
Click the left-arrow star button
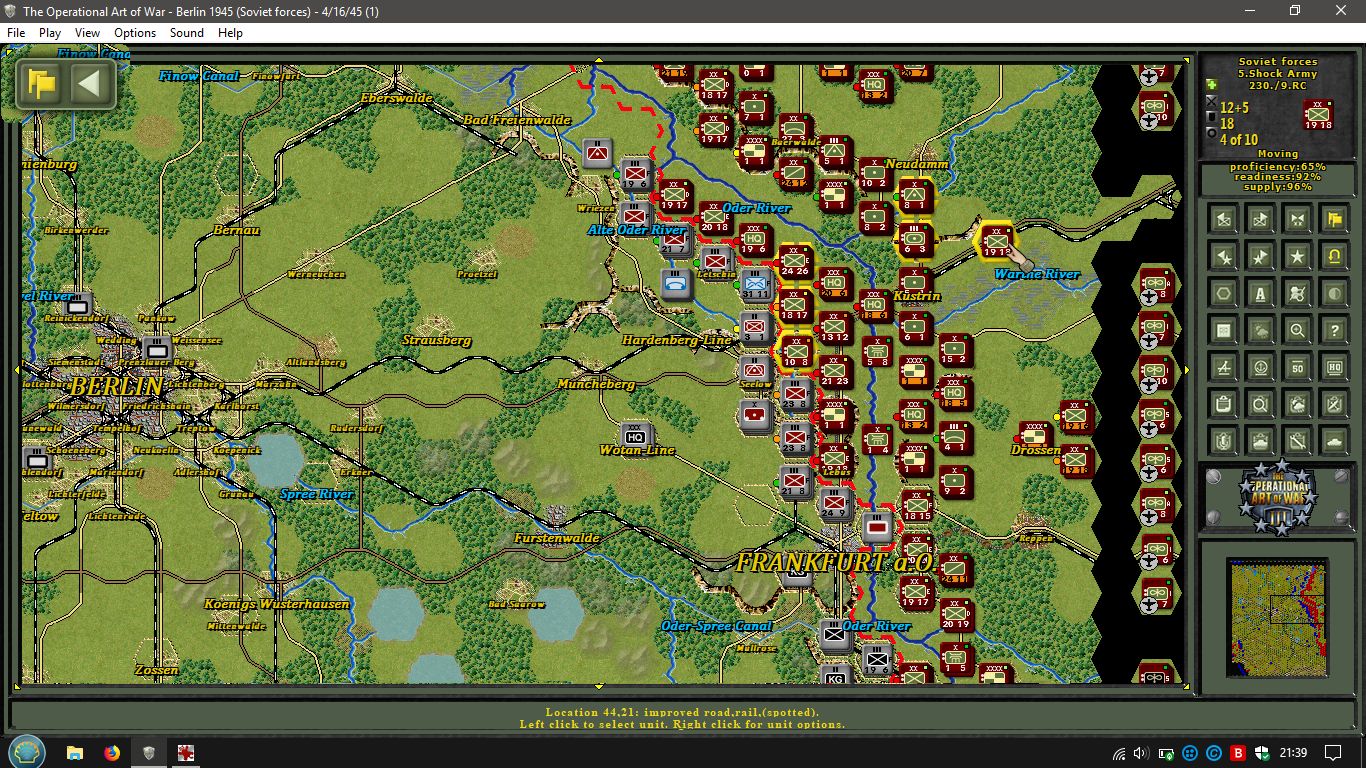1224,256
